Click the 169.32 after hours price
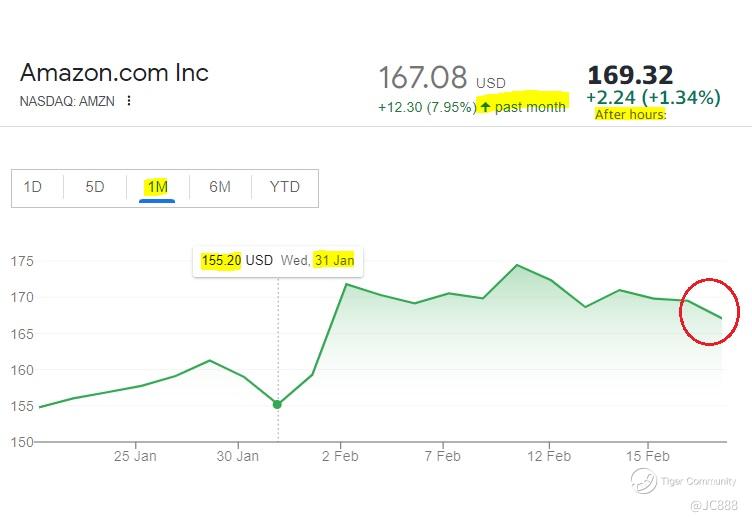The height and width of the screenshot is (523, 752). pyautogui.click(x=630, y=75)
